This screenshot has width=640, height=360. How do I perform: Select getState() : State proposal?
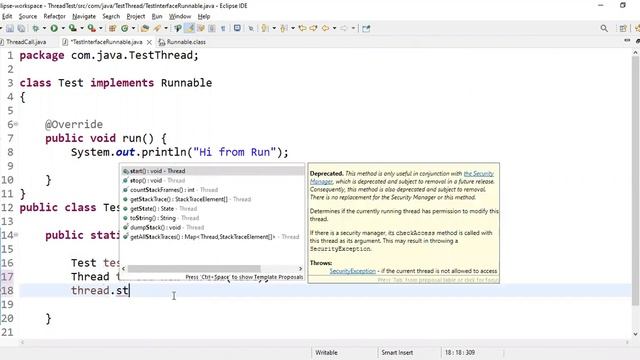(x=212, y=209)
